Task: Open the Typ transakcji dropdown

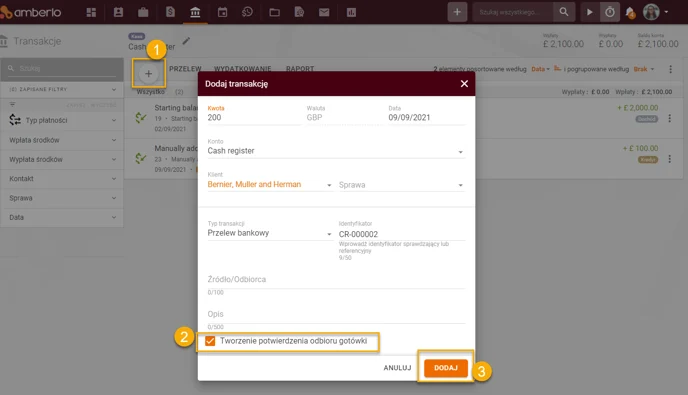Action: click(270, 233)
